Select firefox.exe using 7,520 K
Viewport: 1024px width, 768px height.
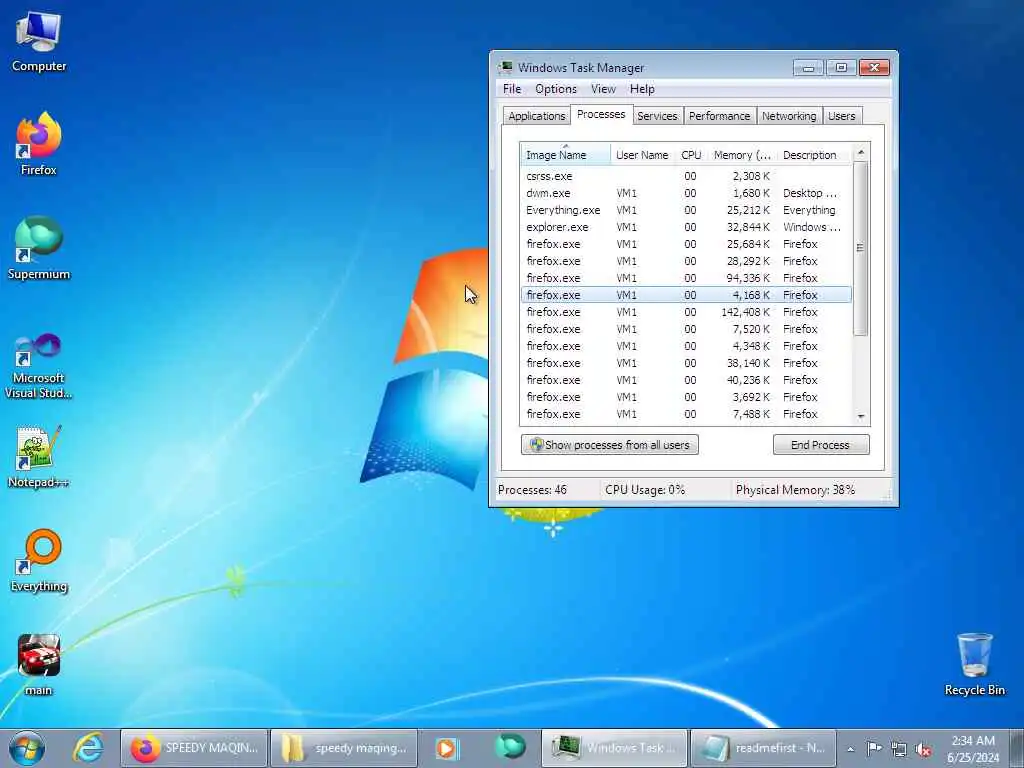tap(686, 329)
